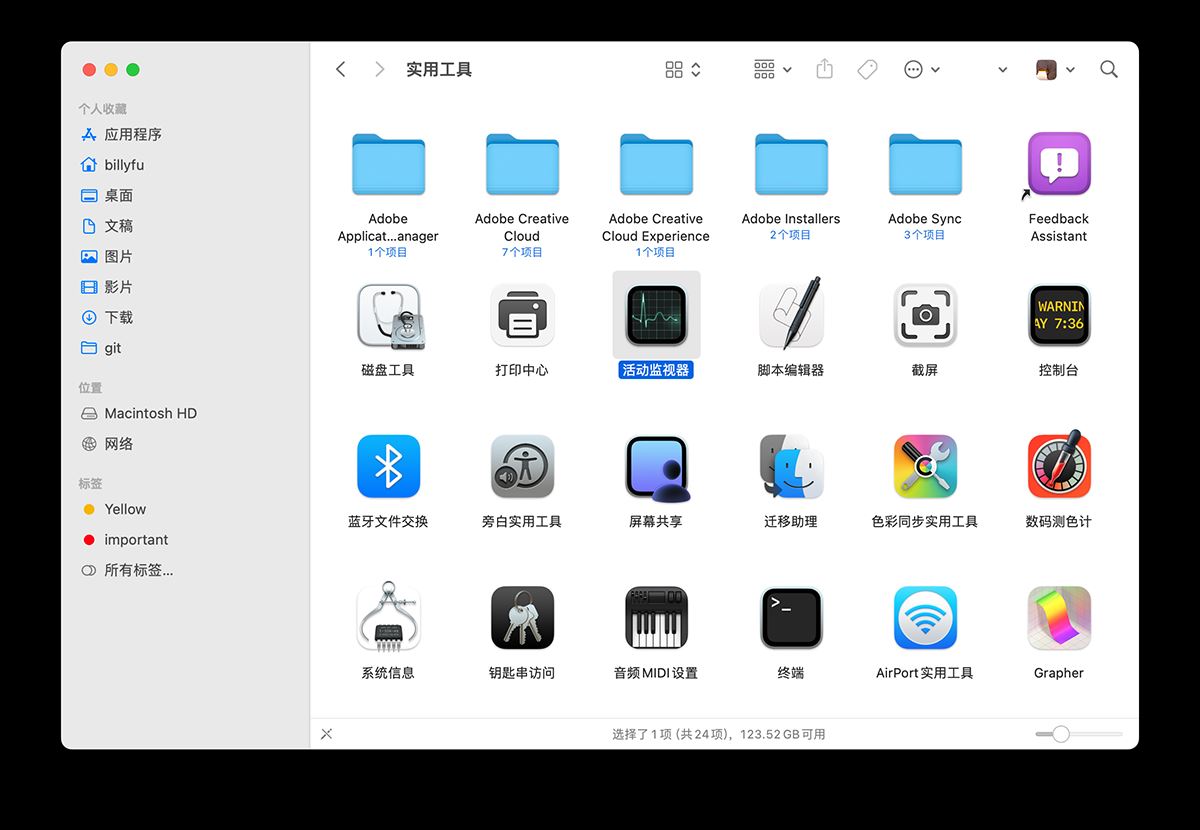Select the 截屏 Screenshot app icon
This screenshot has height=830, width=1200.
[924, 315]
